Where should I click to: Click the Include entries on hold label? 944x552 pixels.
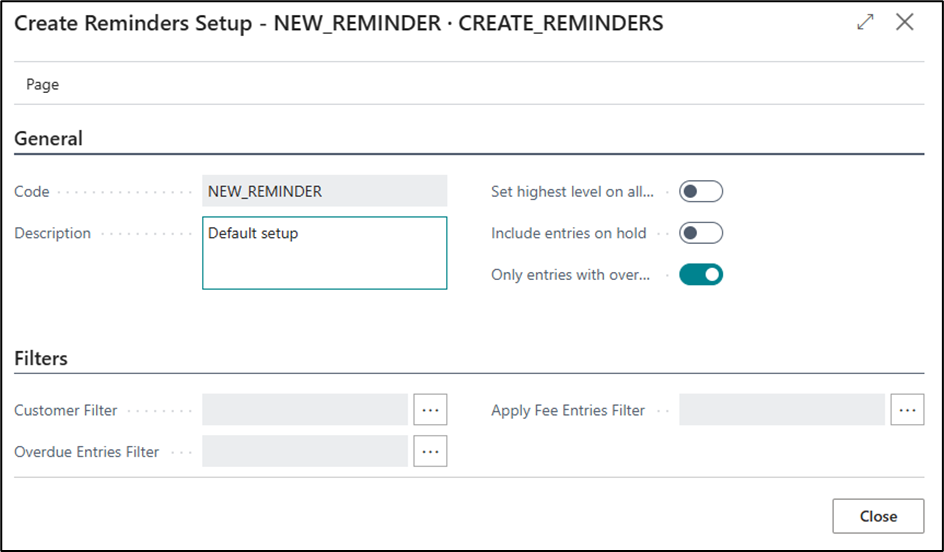pos(568,233)
